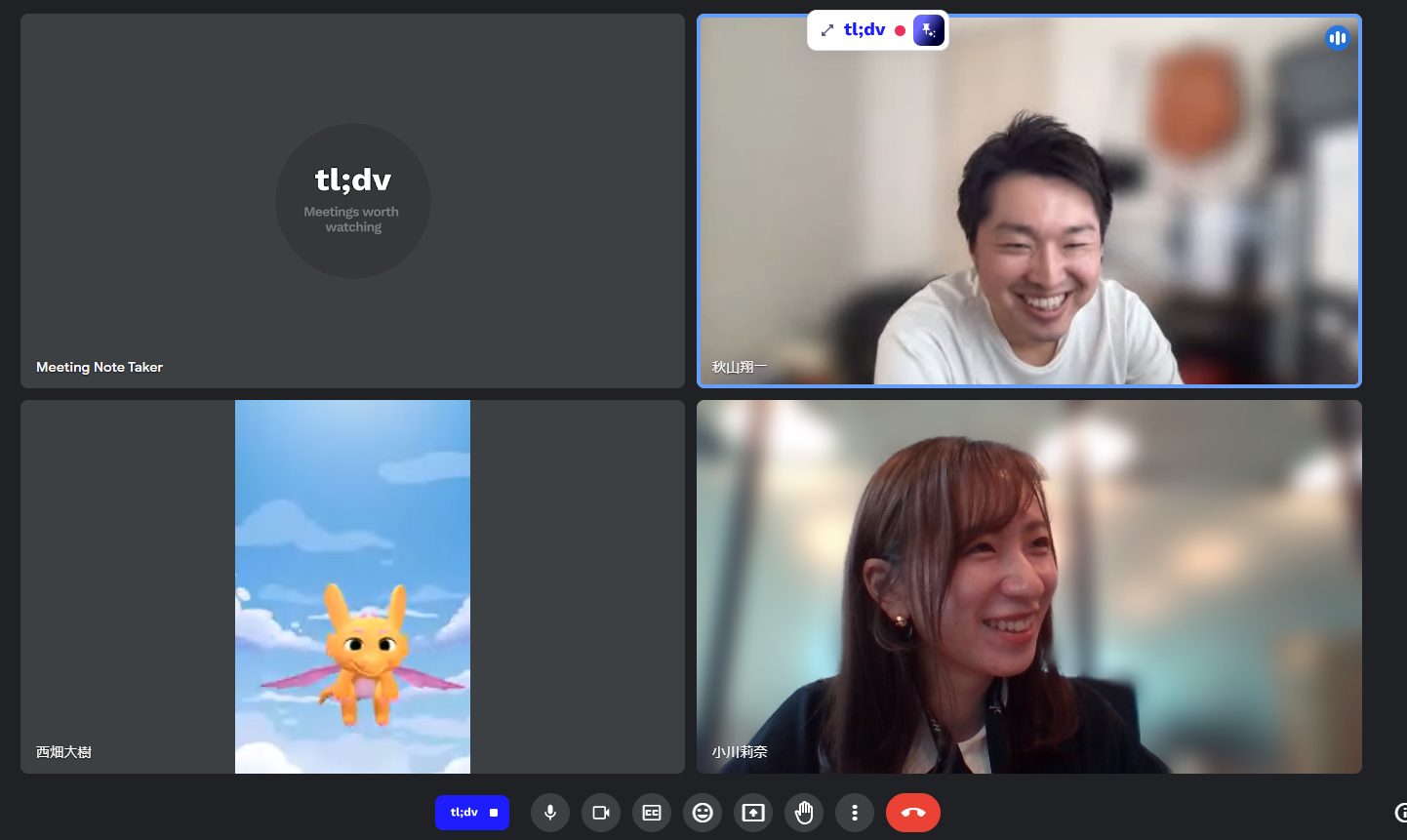Screen dimensions: 1407x840
Task: Click the speaking indicator on 秋山翔一's tile
Action: tap(1338, 38)
